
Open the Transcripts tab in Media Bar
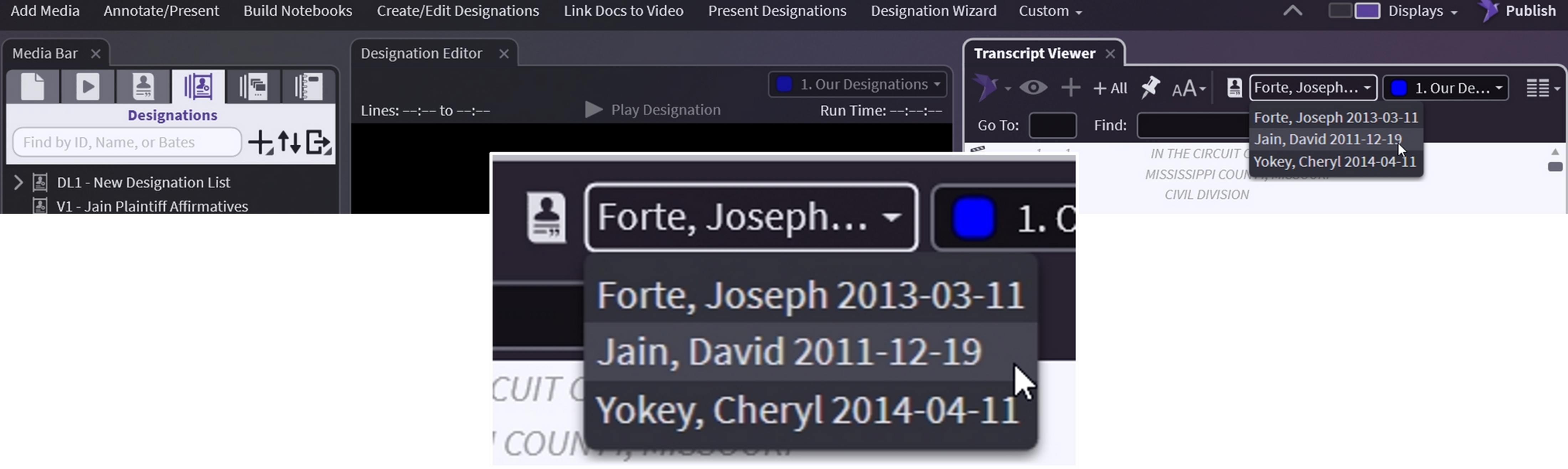pos(143,87)
